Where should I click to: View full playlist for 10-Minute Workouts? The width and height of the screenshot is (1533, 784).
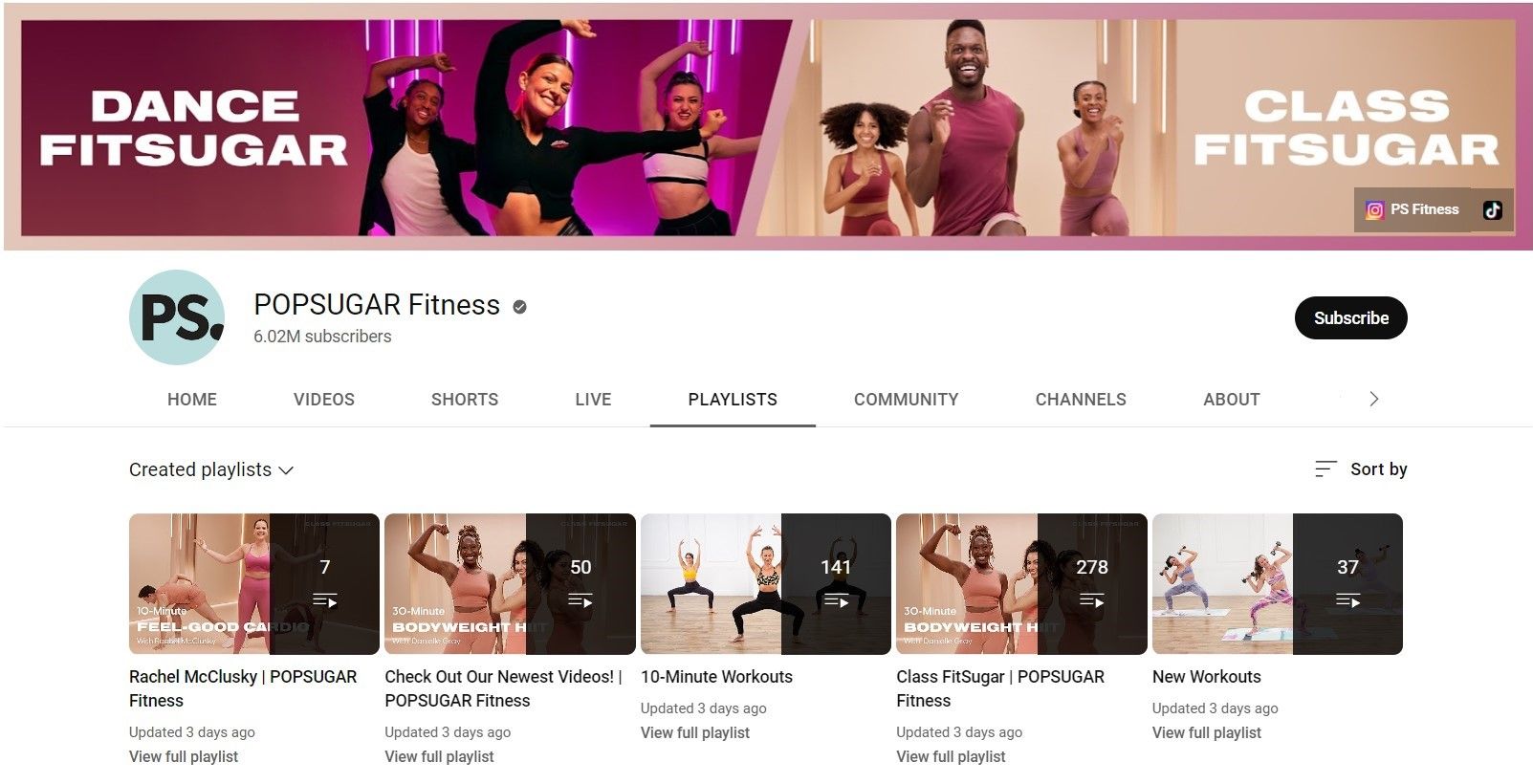(695, 732)
